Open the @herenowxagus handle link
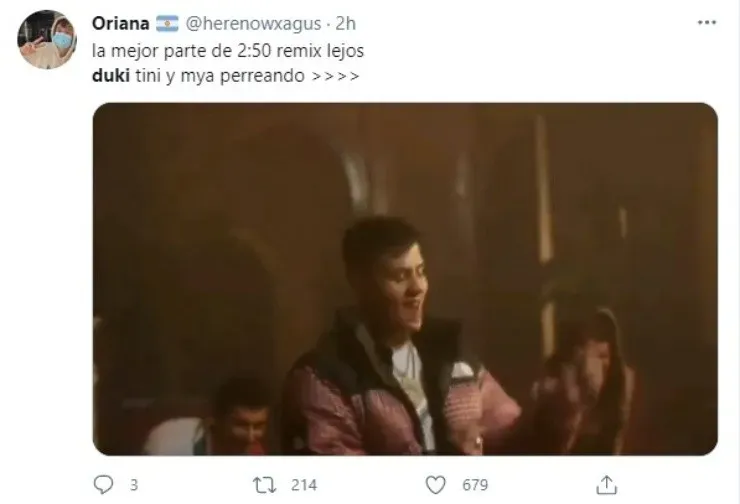Screen dimensions: 740x504 pyautogui.click(x=253, y=24)
